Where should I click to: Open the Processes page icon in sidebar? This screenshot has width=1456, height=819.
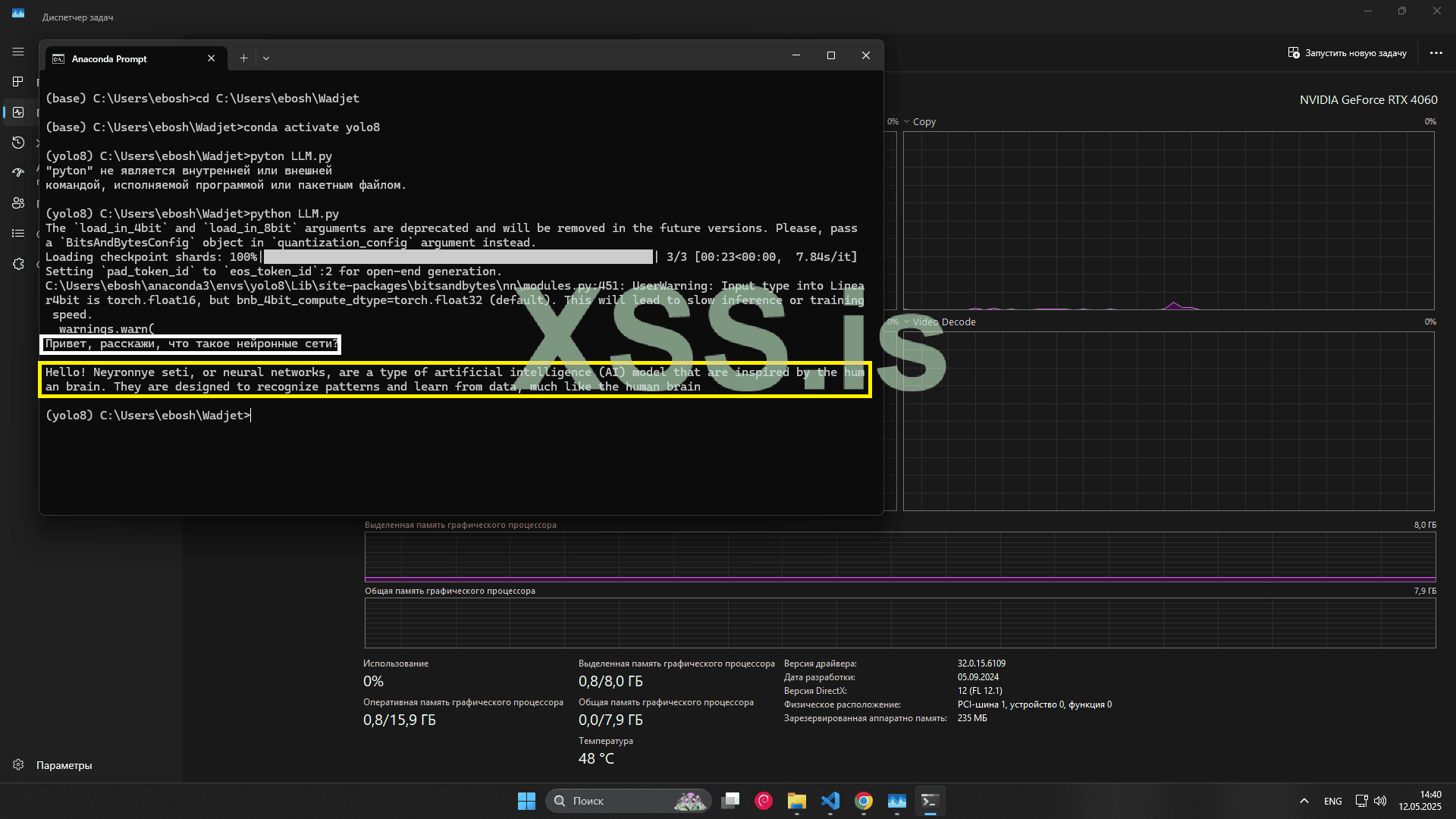[18, 82]
